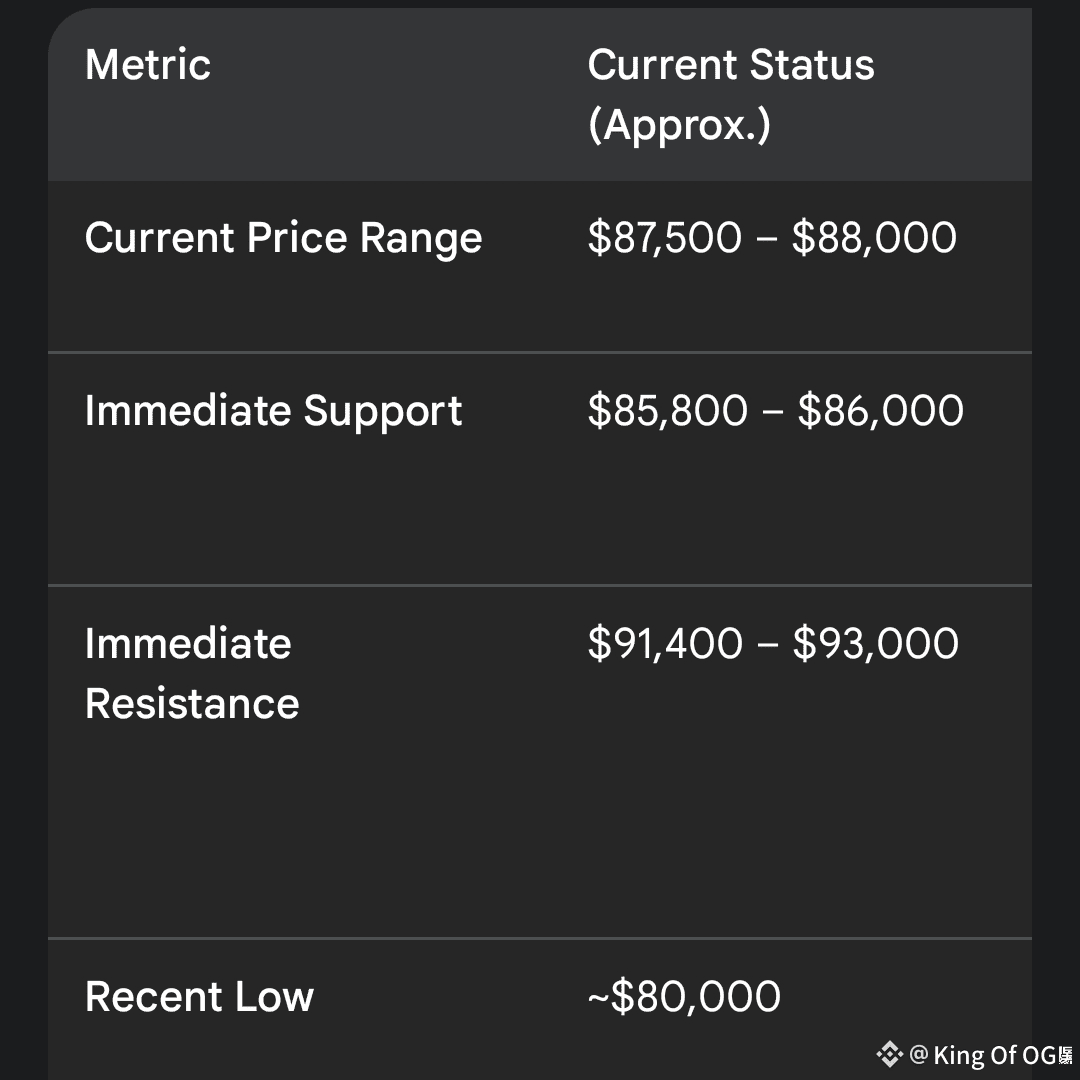This screenshot has height=1080, width=1080.
Task: Select the $88,000 price value
Action: [x=874, y=238]
